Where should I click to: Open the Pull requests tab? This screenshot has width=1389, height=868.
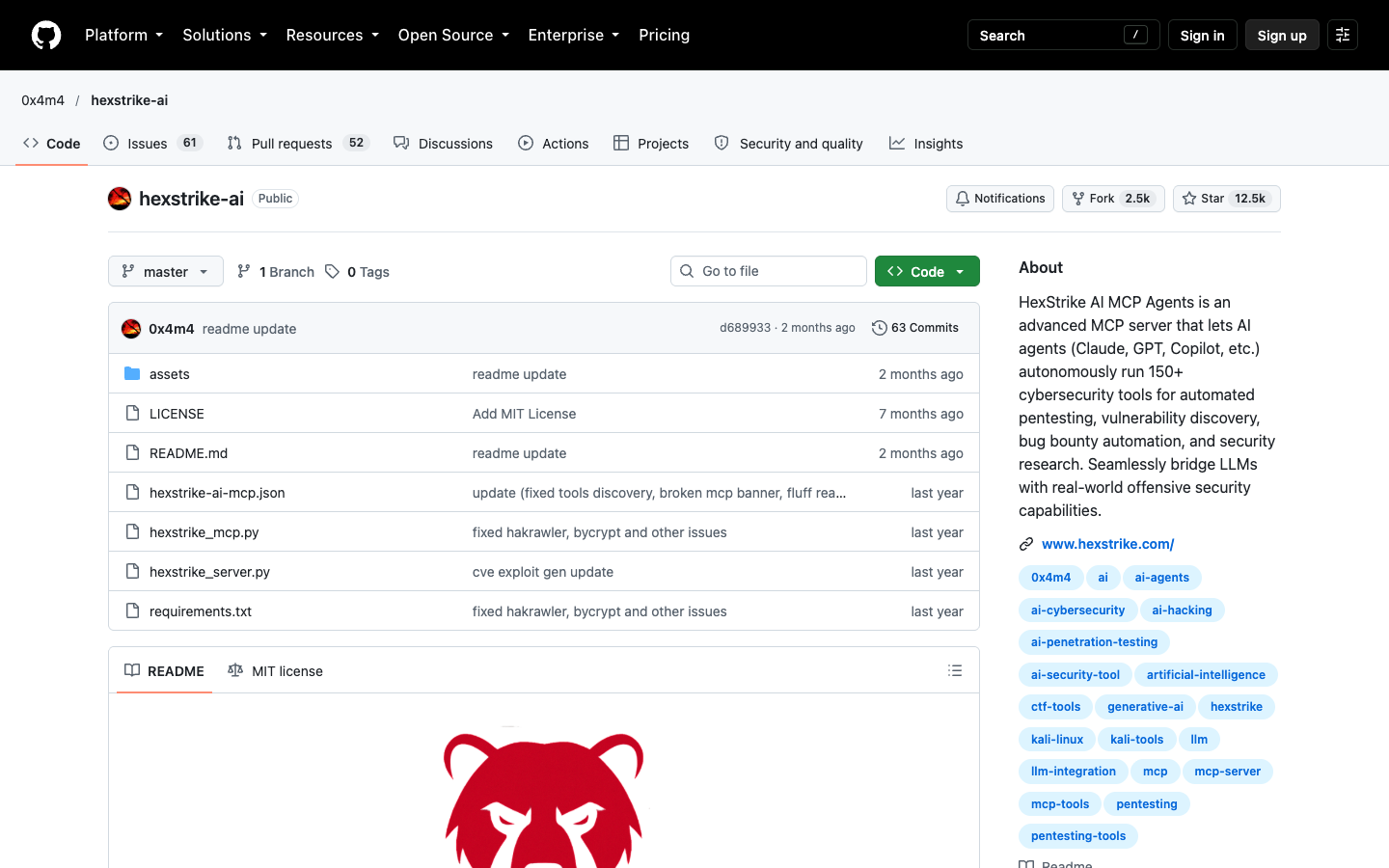click(x=298, y=144)
